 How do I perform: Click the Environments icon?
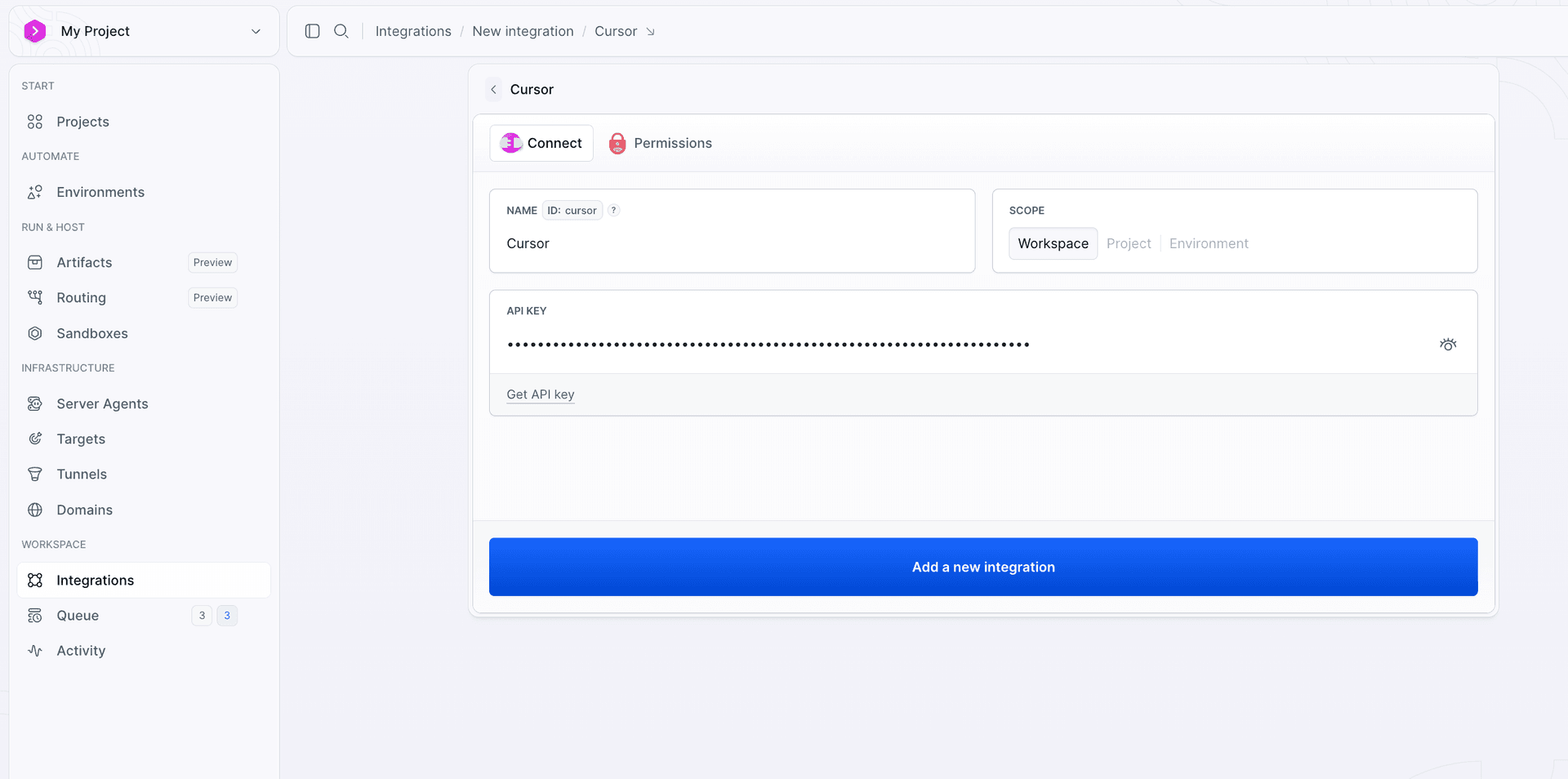pyautogui.click(x=35, y=192)
